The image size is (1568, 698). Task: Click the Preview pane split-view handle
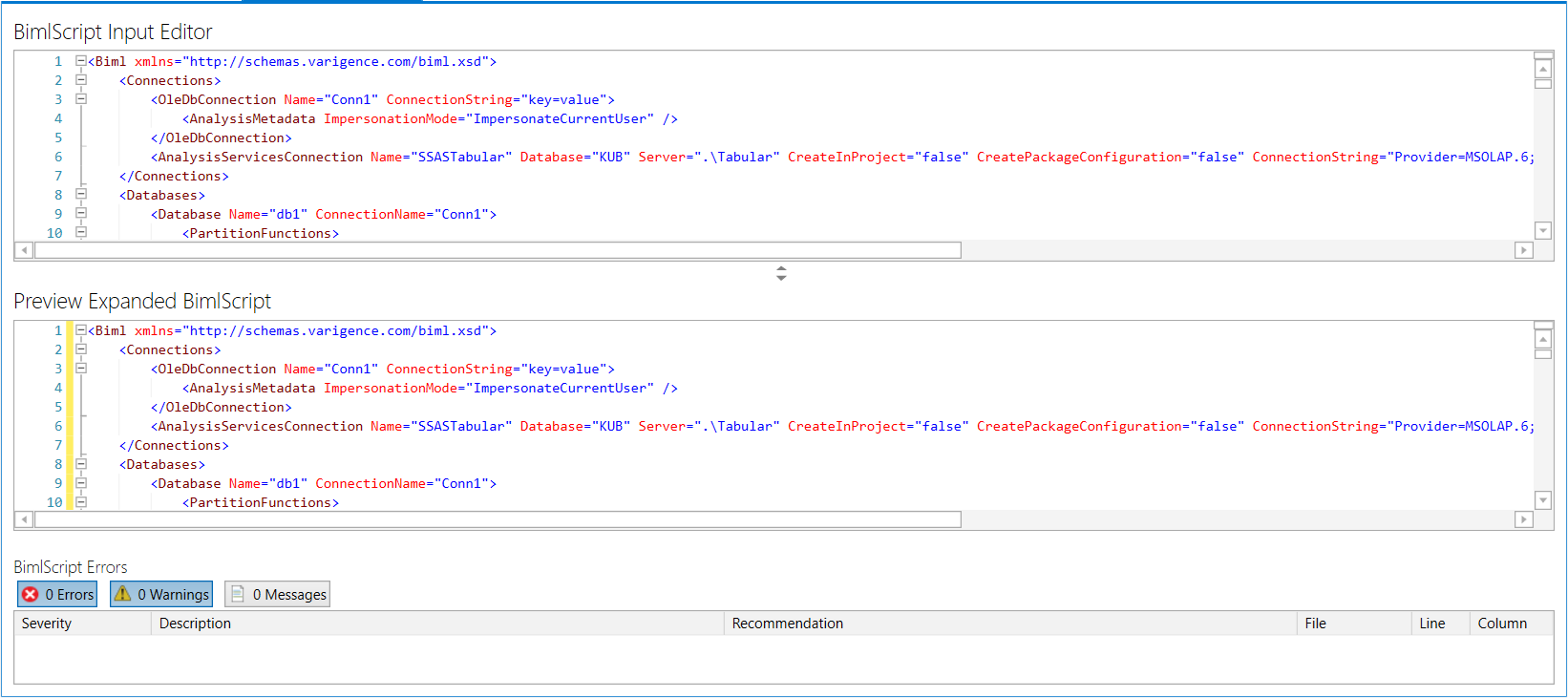click(1543, 325)
